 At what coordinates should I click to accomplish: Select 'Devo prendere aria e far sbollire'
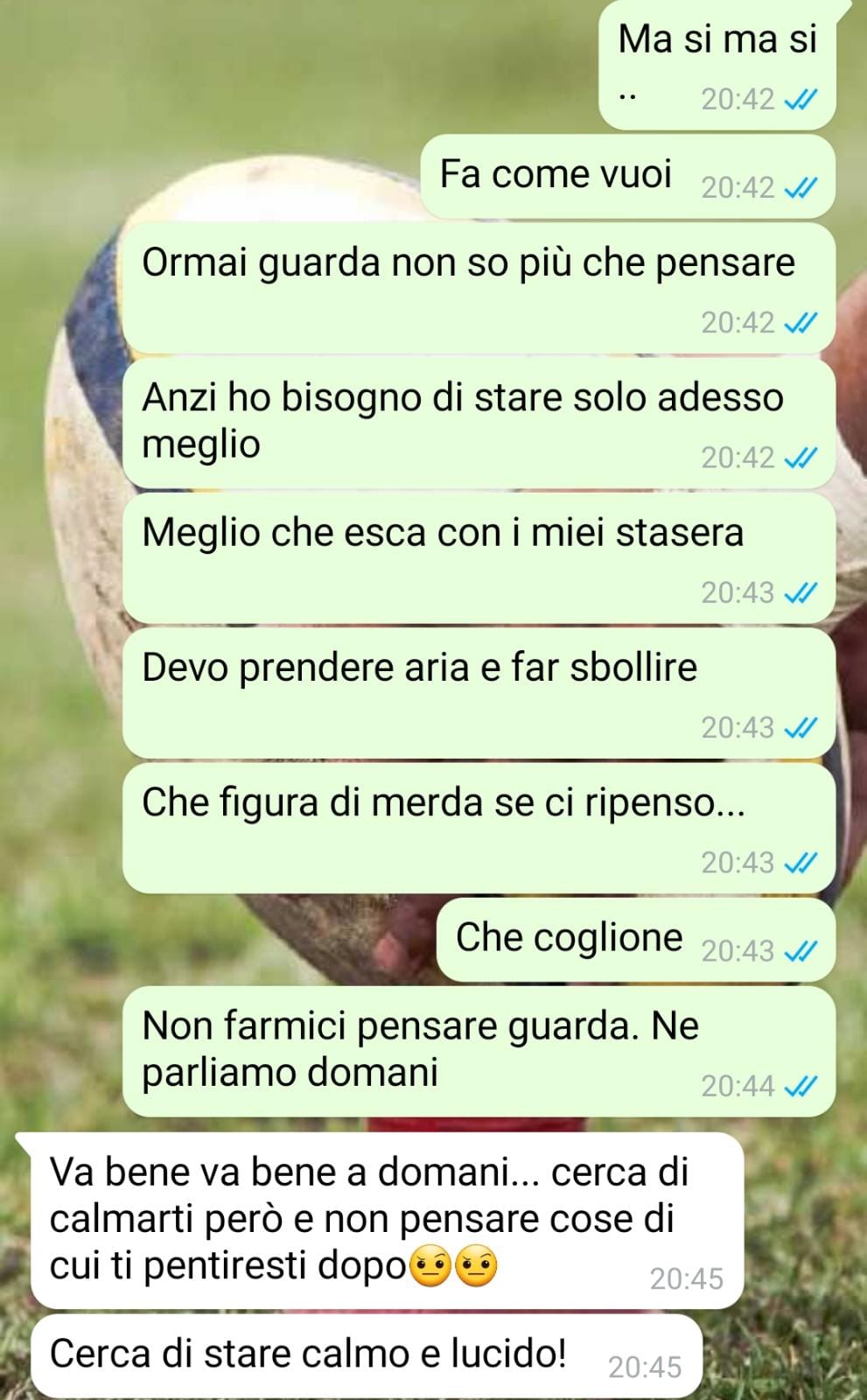pos(479,692)
